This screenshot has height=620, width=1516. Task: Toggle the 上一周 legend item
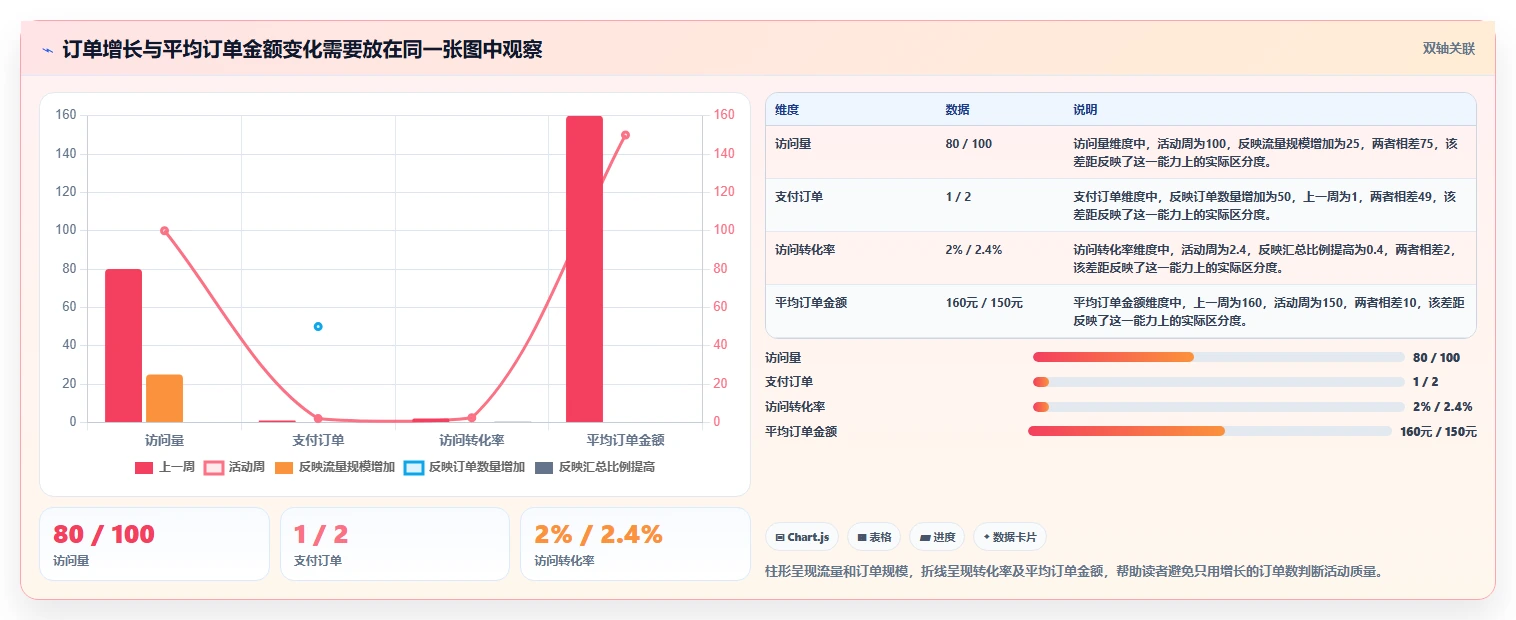165,467
